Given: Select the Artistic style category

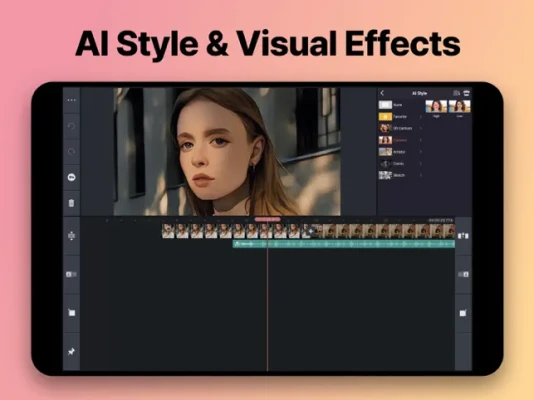Looking at the screenshot, I should point(400,152).
